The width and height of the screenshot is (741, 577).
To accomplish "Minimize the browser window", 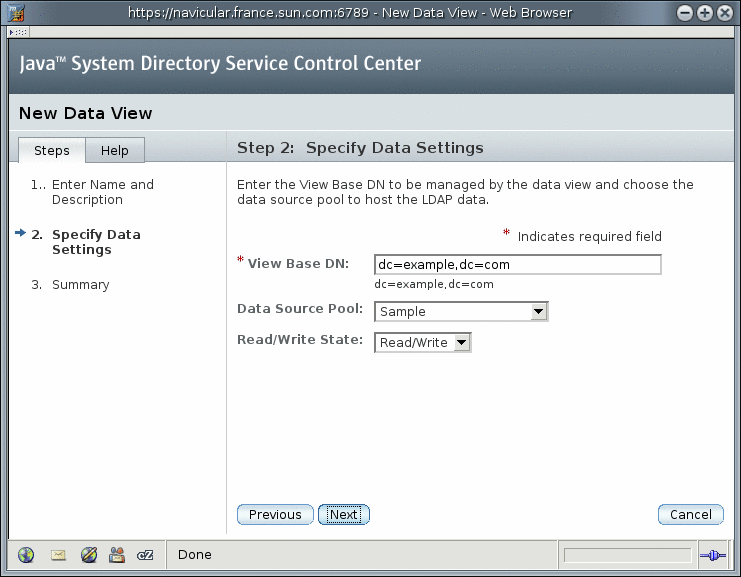I will [x=684, y=13].
